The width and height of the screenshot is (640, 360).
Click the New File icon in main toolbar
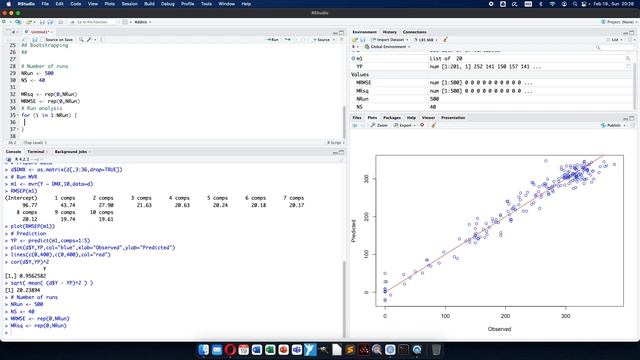[x=5, y=22]
